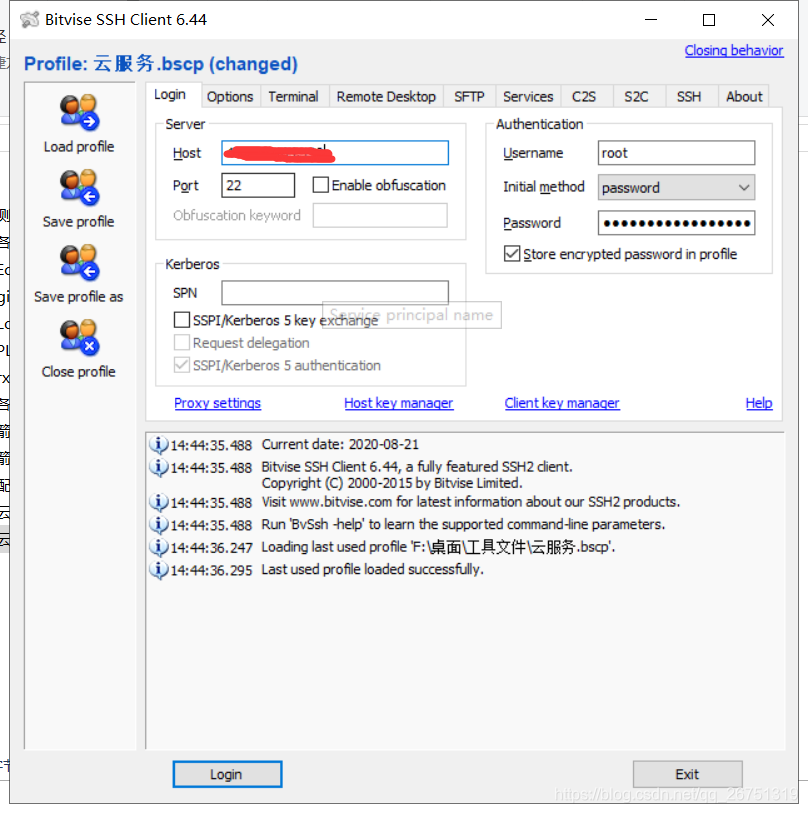Click the Password field

676,223
